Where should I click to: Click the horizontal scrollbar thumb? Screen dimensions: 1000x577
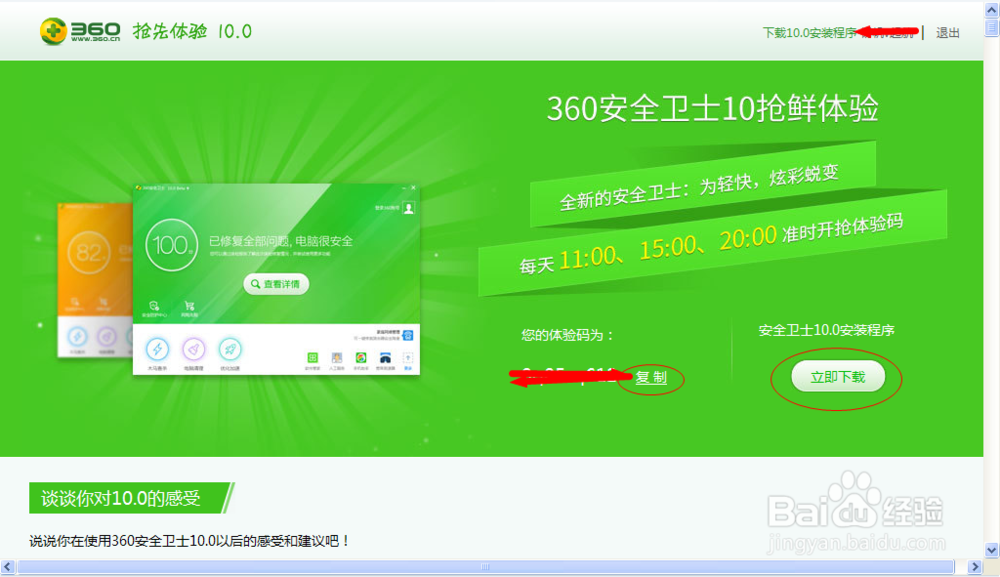(485, 567)
